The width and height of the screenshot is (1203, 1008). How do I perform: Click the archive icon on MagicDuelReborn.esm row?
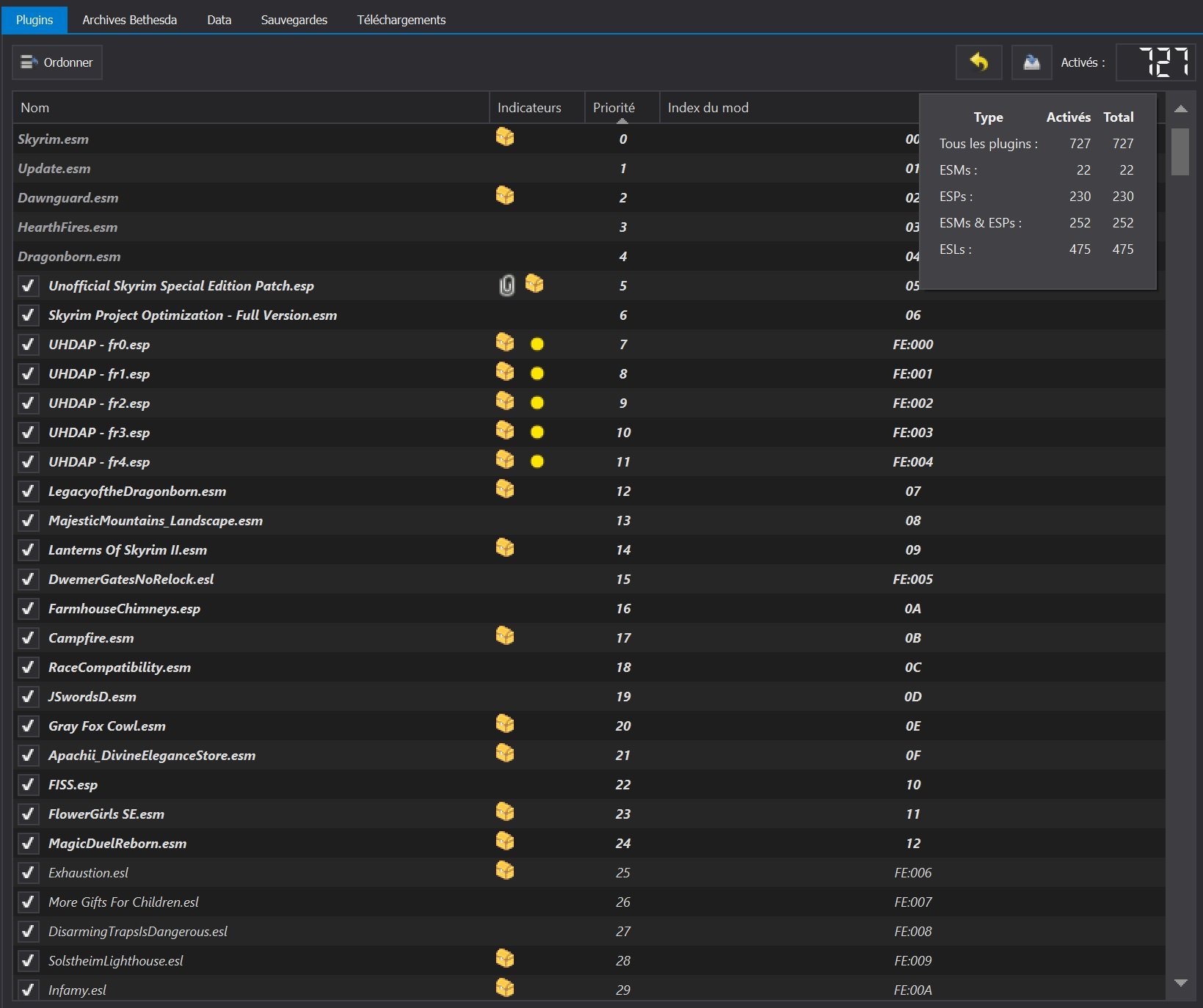[505, 841]
